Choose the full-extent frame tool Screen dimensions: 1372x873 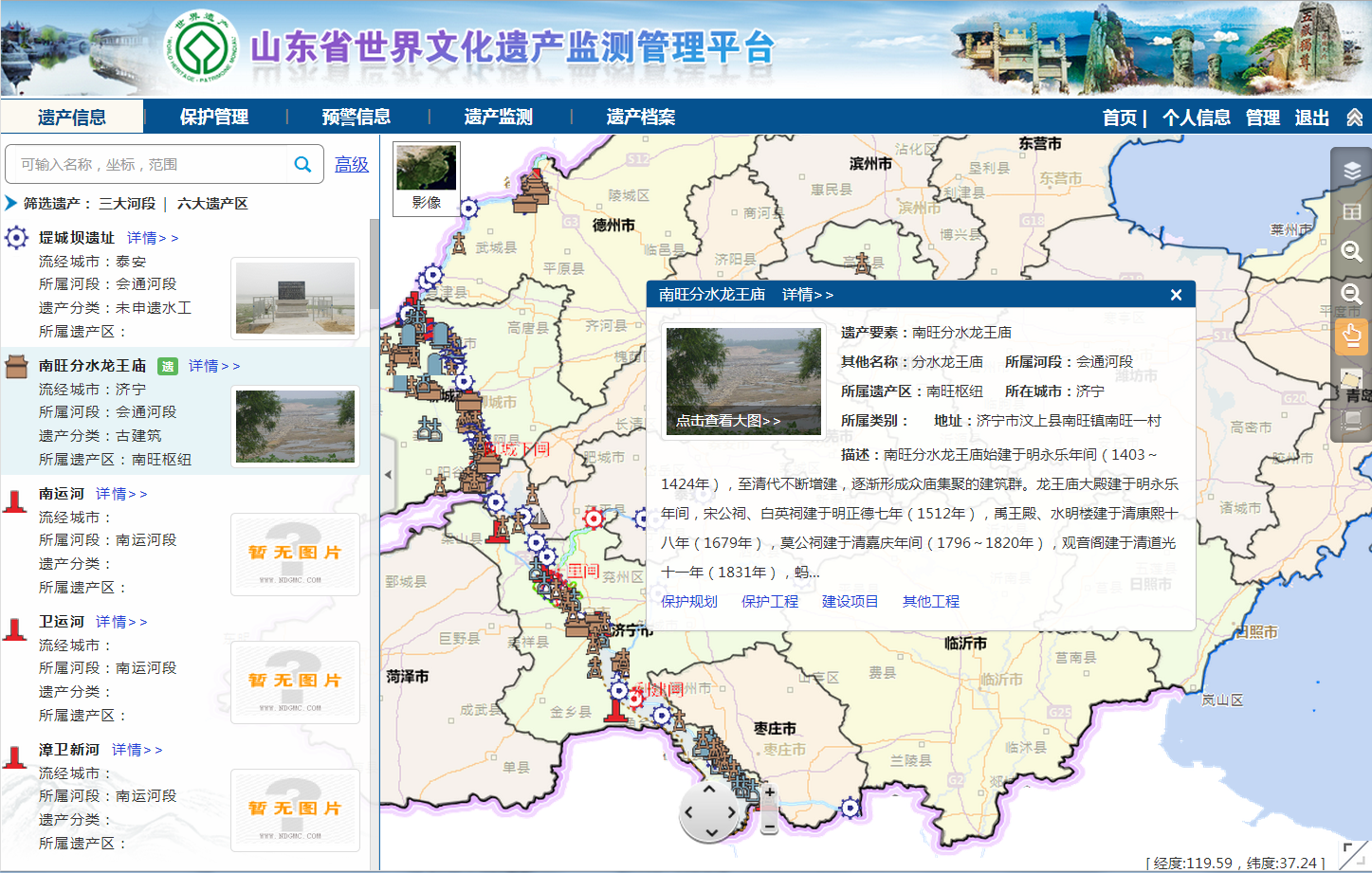pos(1352,420)
